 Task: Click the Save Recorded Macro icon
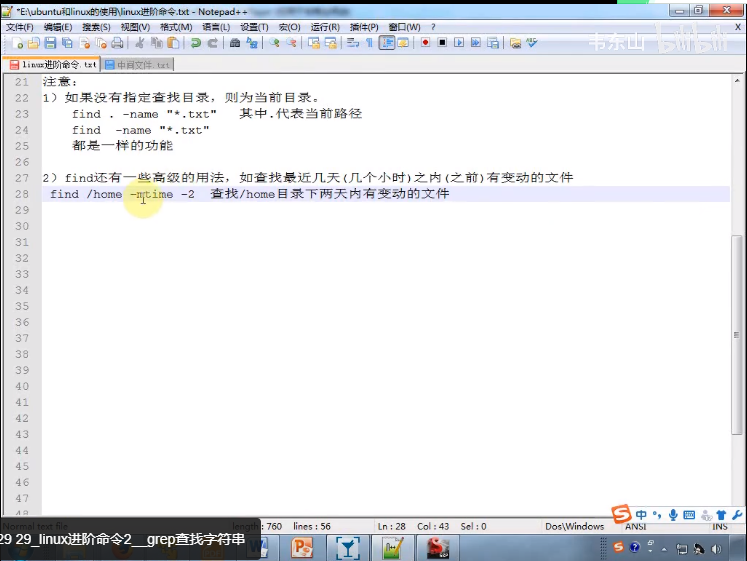click(493, 43)
